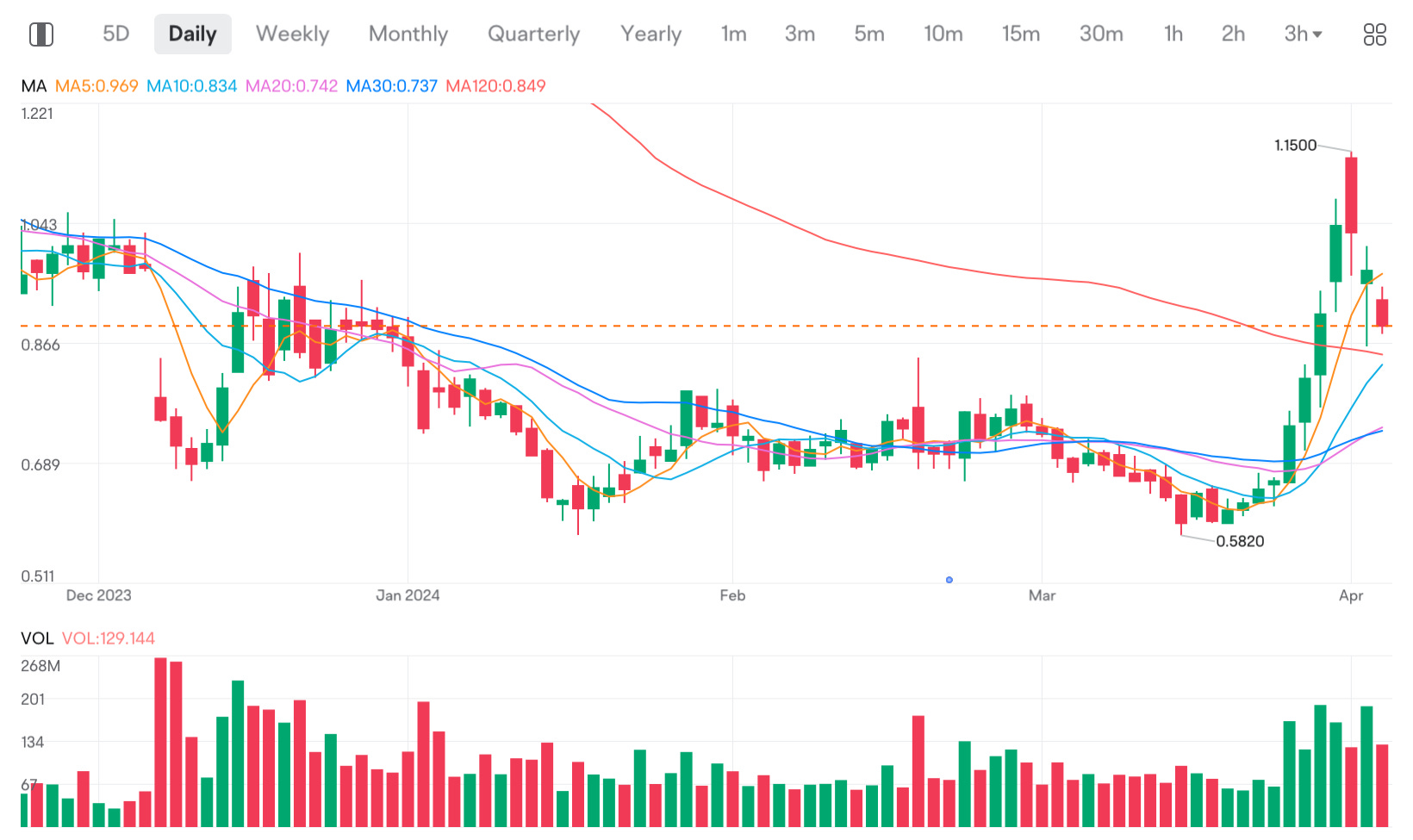Click the 1.1500 high price marker

(x=1295, y=146)
